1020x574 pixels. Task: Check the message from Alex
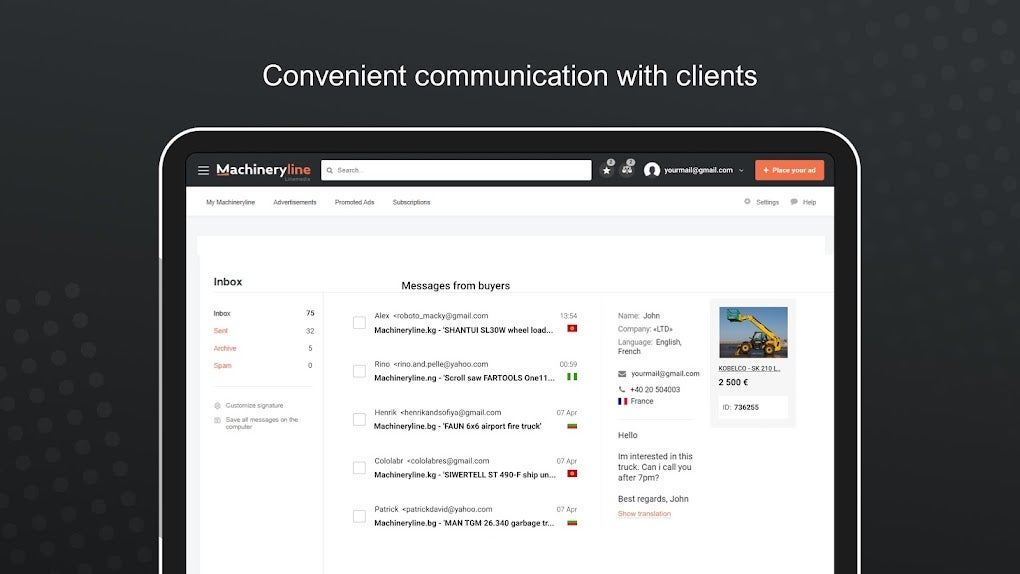coord(359,323)
